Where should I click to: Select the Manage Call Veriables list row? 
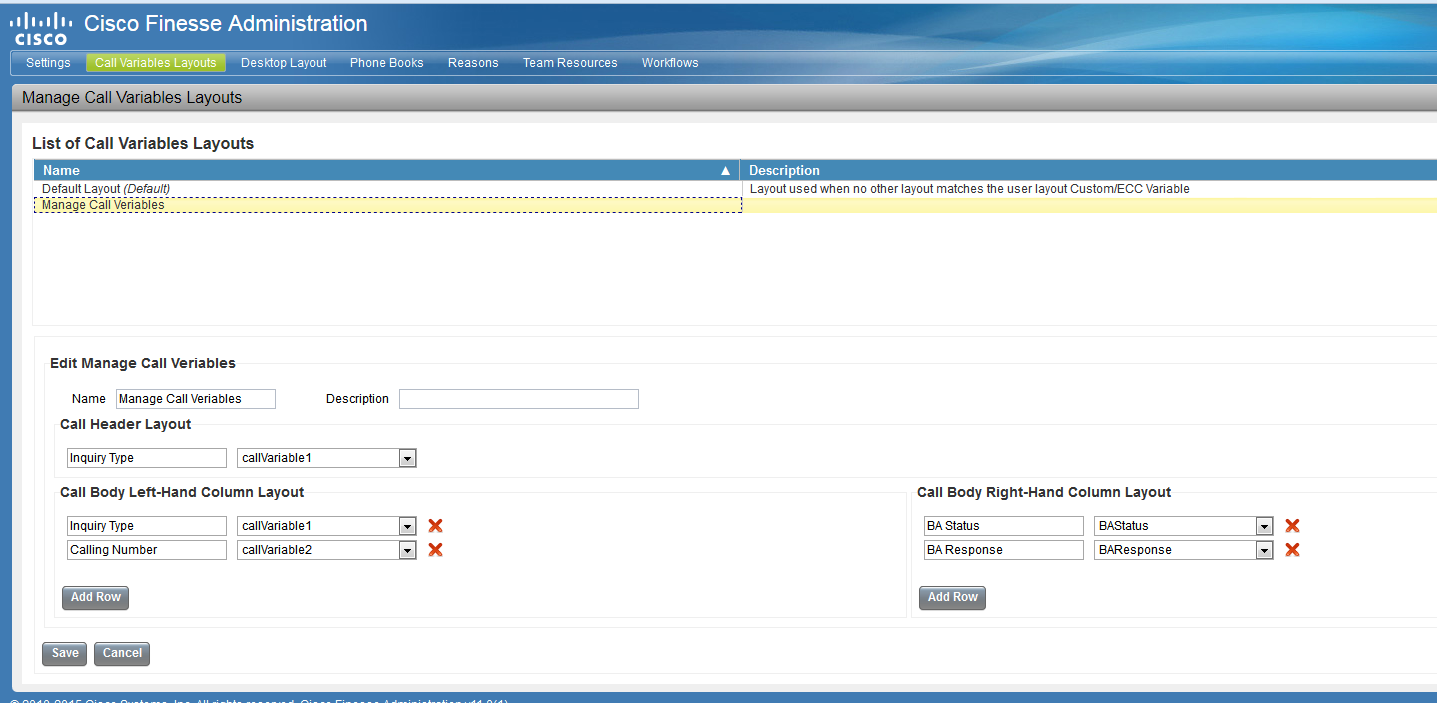[x=735, y=205]
